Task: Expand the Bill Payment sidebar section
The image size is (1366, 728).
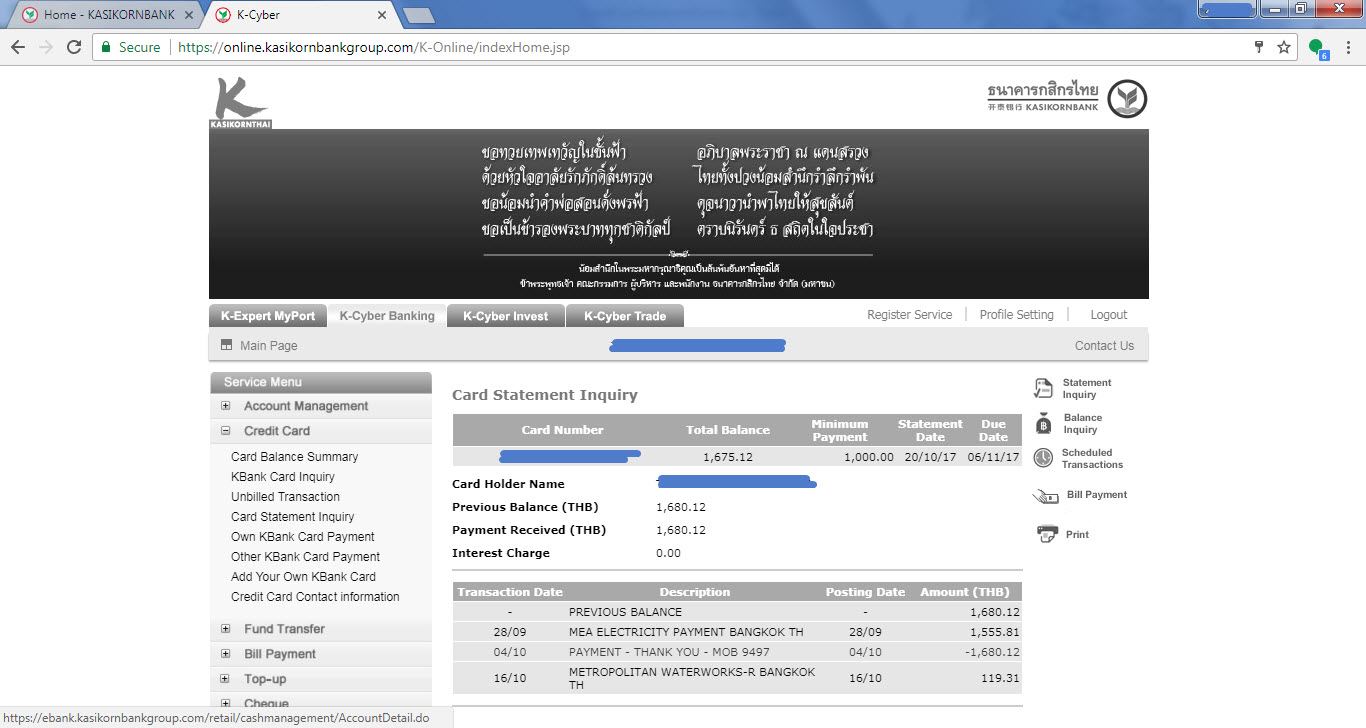Action: tap(226, 654)
